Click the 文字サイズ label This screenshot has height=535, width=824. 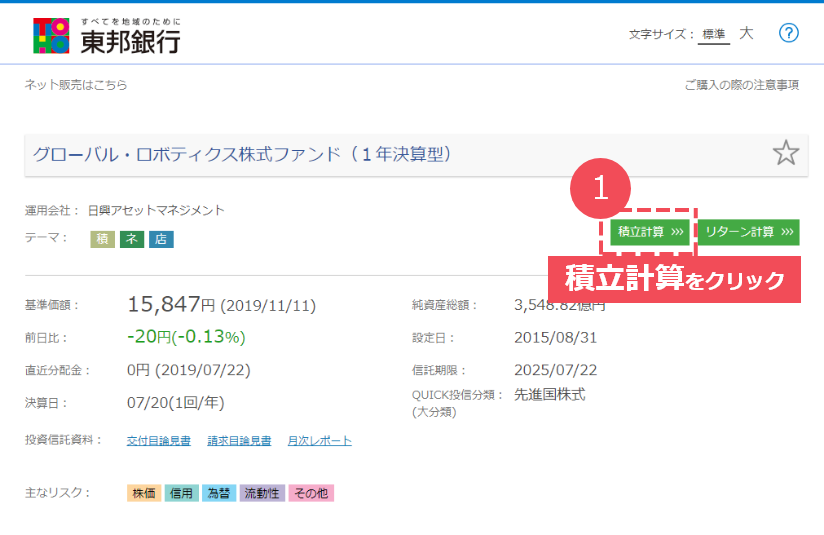click(x=661, y=34)
